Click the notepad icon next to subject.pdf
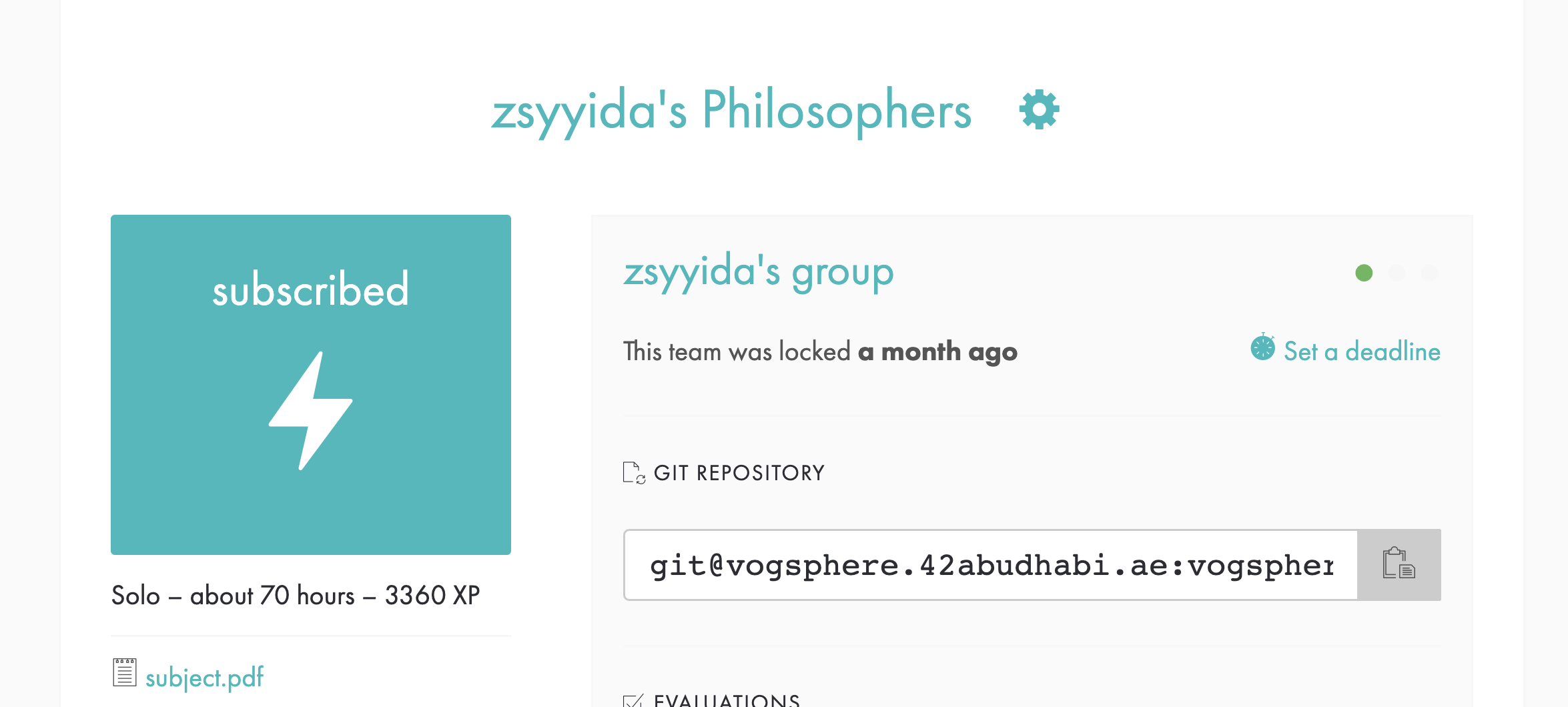This screenshot has height=707, width=1568. pyautogui.click(x=123, y=674)
